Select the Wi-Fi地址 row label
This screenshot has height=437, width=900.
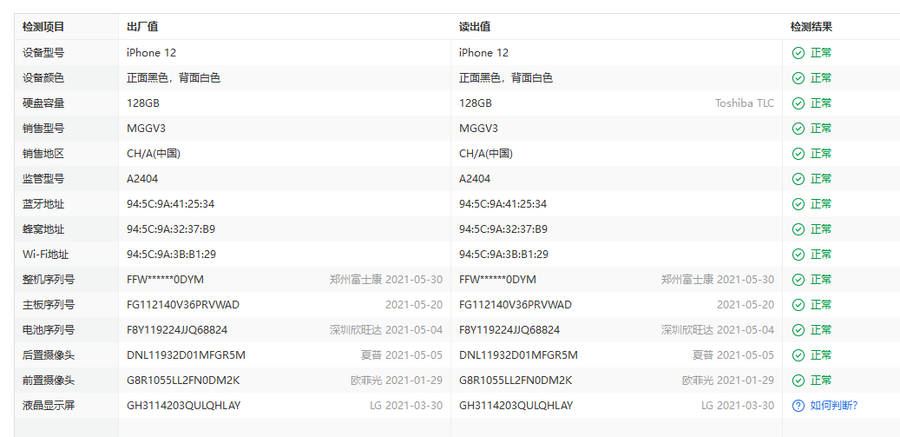coord(46,254)
